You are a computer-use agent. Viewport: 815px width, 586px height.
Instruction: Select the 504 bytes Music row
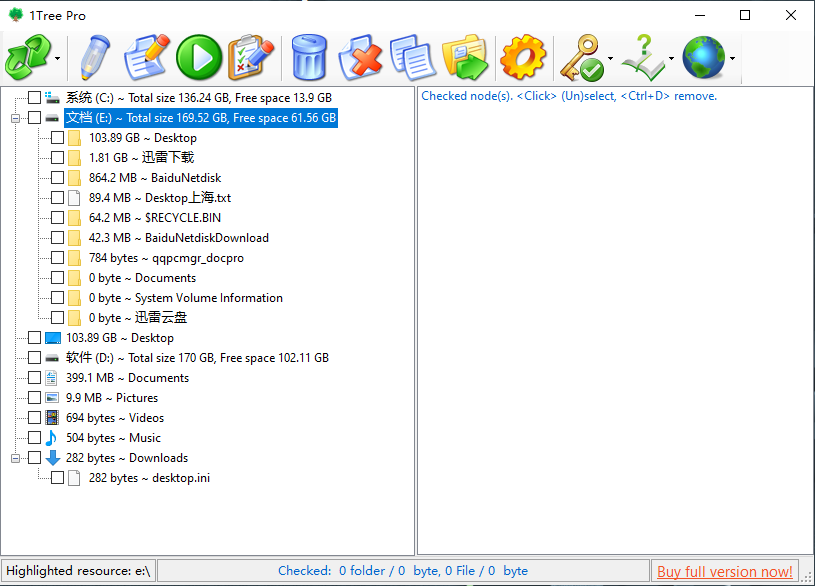[113, 438]
